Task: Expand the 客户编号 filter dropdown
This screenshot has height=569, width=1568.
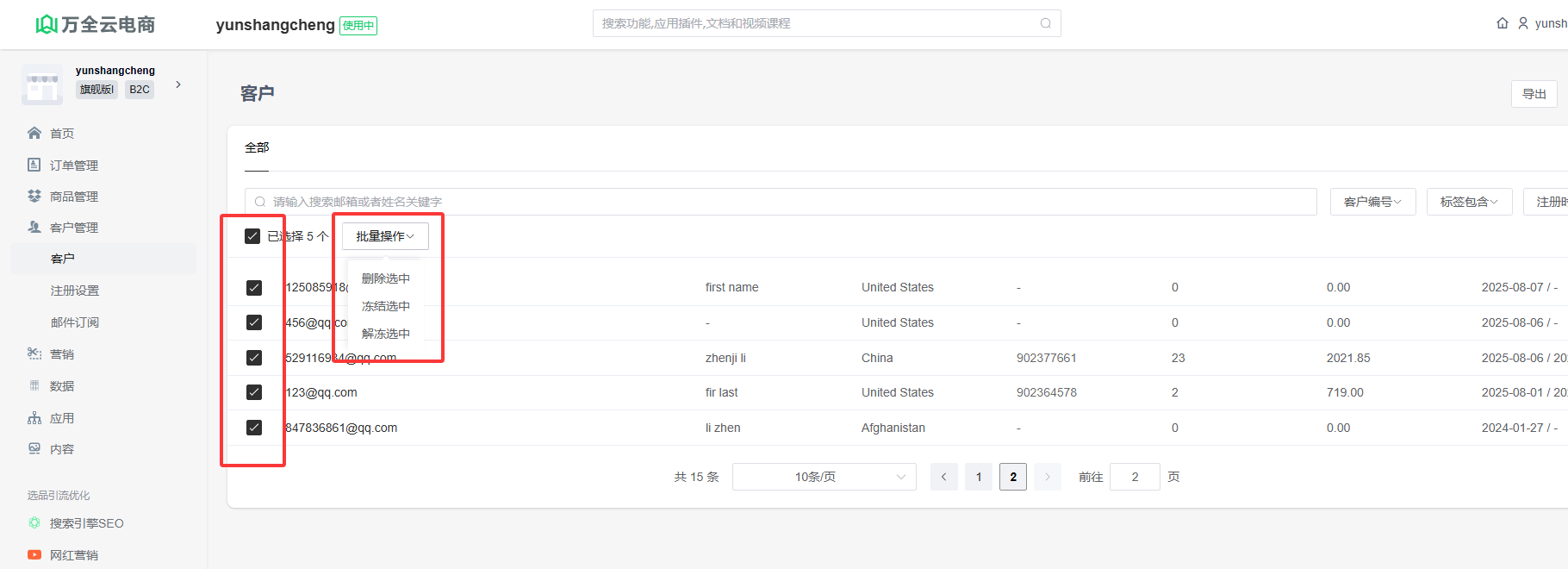Action: tap(1372, 202)
